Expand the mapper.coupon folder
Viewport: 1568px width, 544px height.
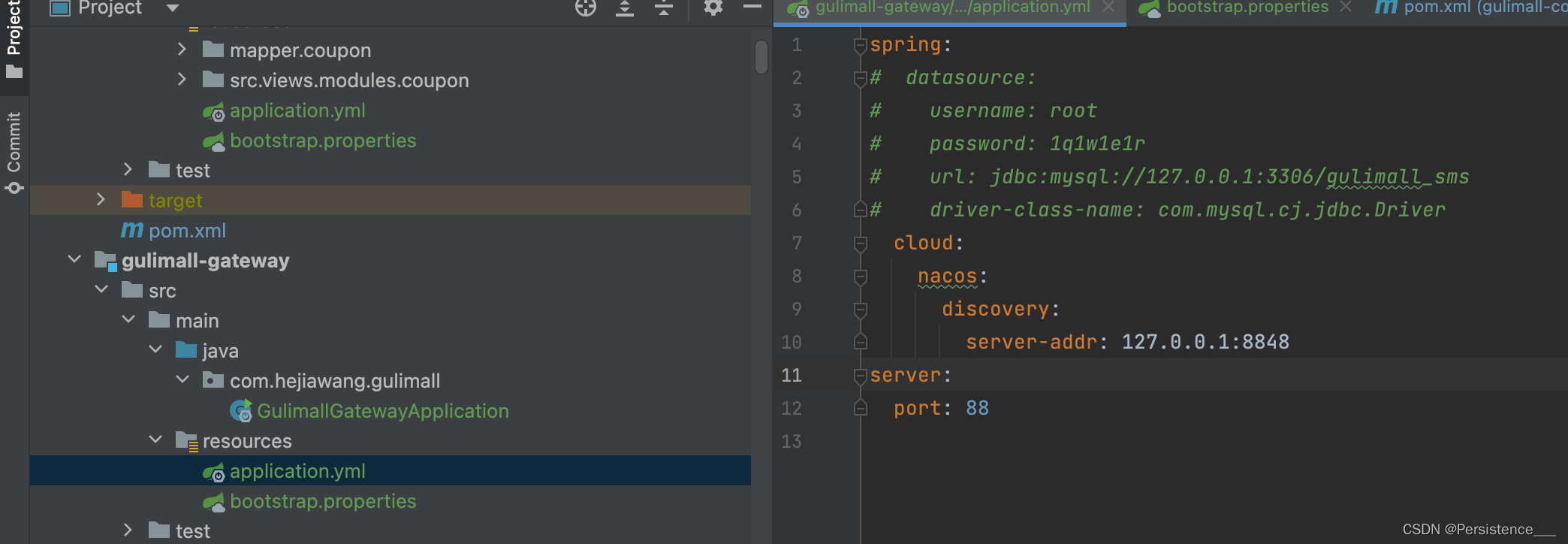point(182,50)
